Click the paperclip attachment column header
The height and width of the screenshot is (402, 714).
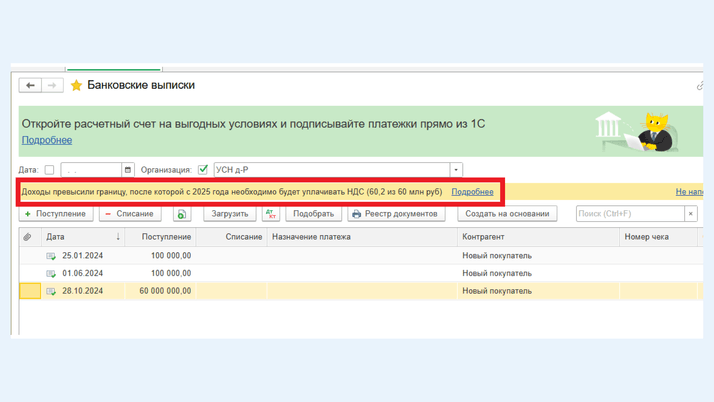[27, 237]
